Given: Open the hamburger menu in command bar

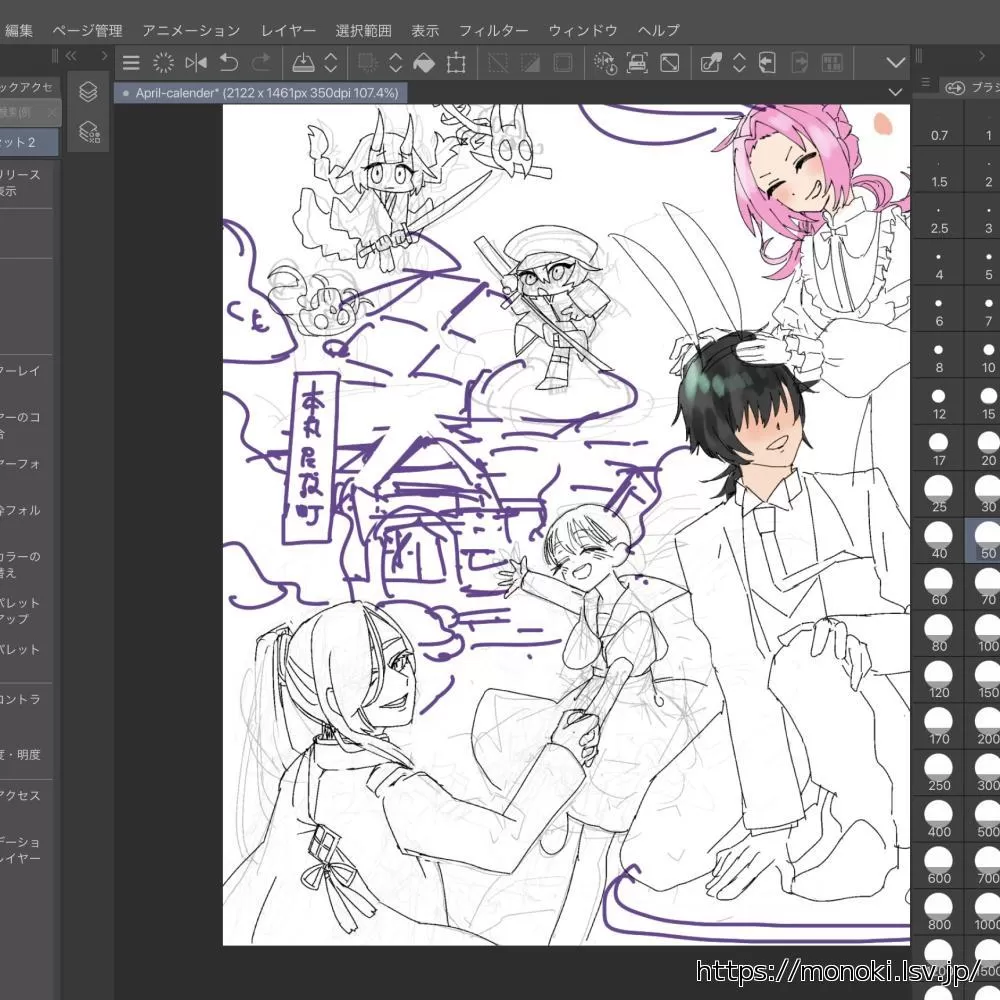Looking at the screenshot, I should pos(131,63).
